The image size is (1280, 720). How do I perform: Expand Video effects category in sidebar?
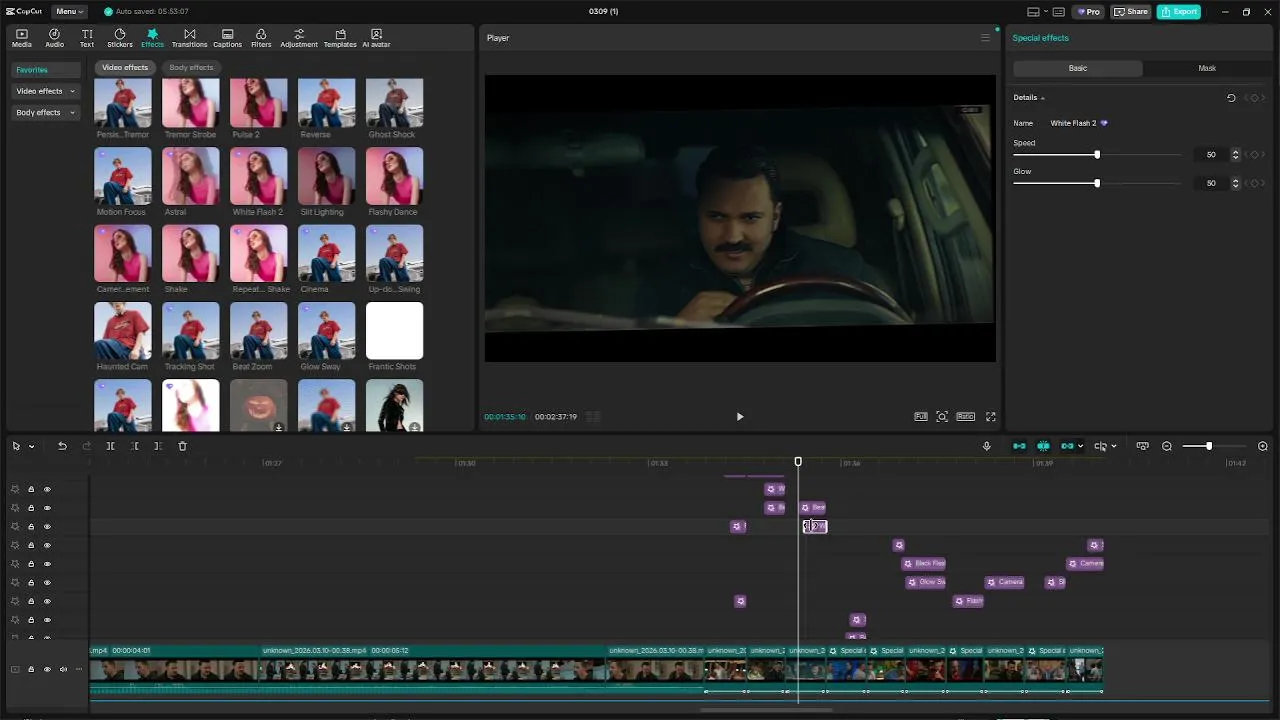click(x=46, y=91)
